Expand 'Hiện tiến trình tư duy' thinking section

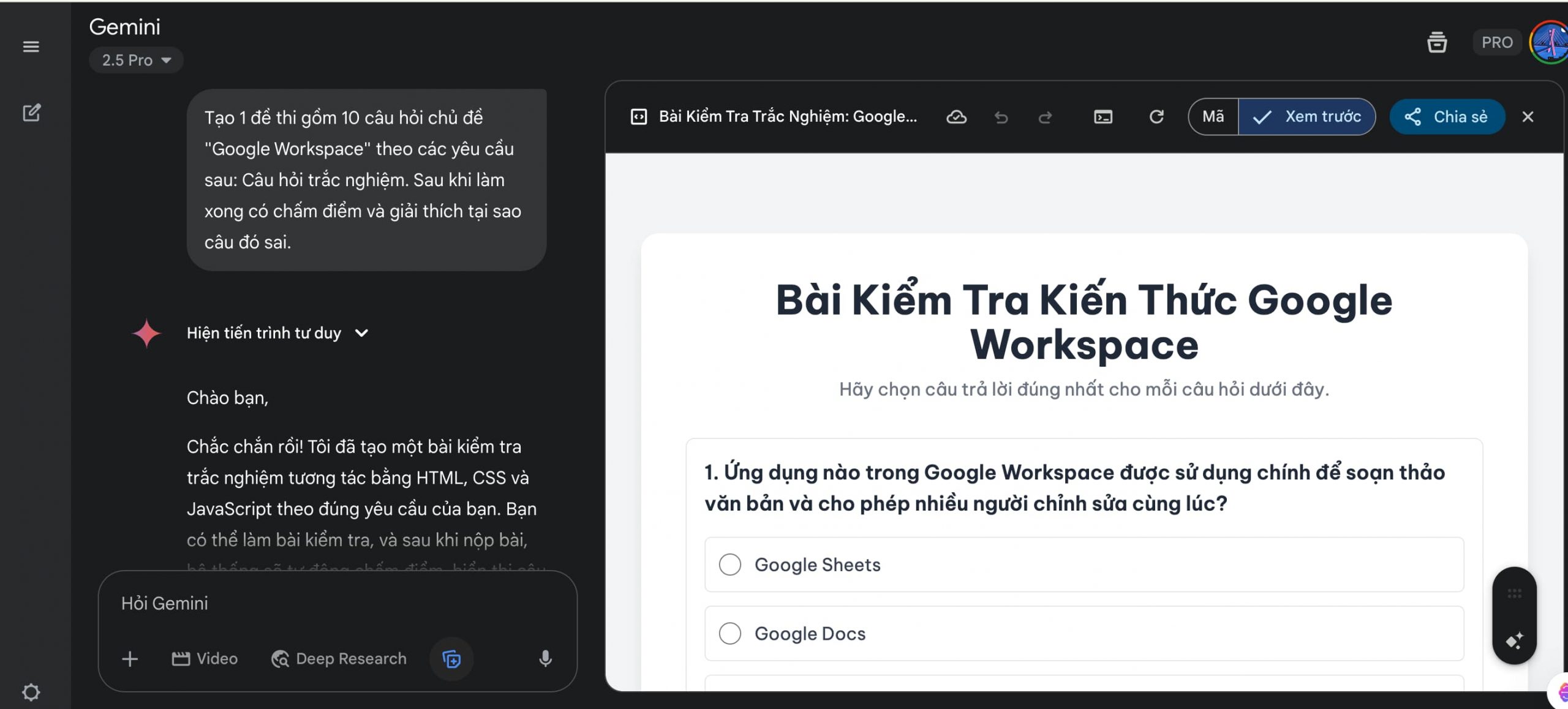pos(277,333)
